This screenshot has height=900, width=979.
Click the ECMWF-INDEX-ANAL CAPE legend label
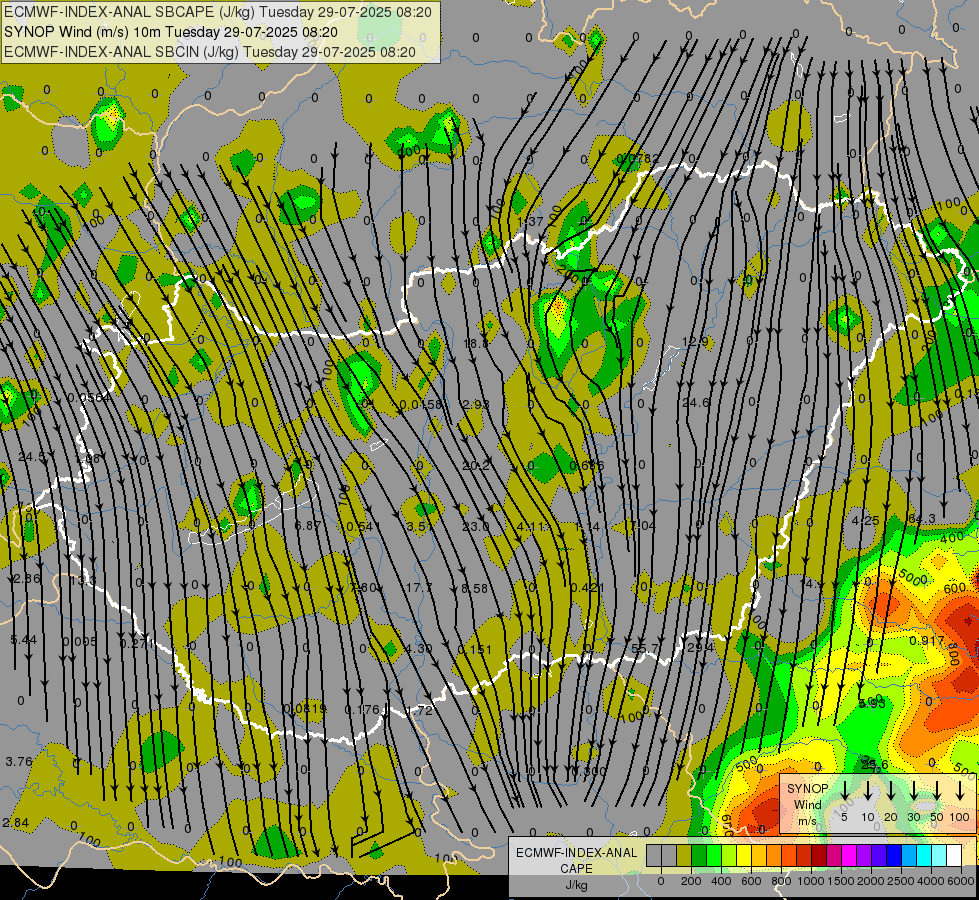coord(576,860)
